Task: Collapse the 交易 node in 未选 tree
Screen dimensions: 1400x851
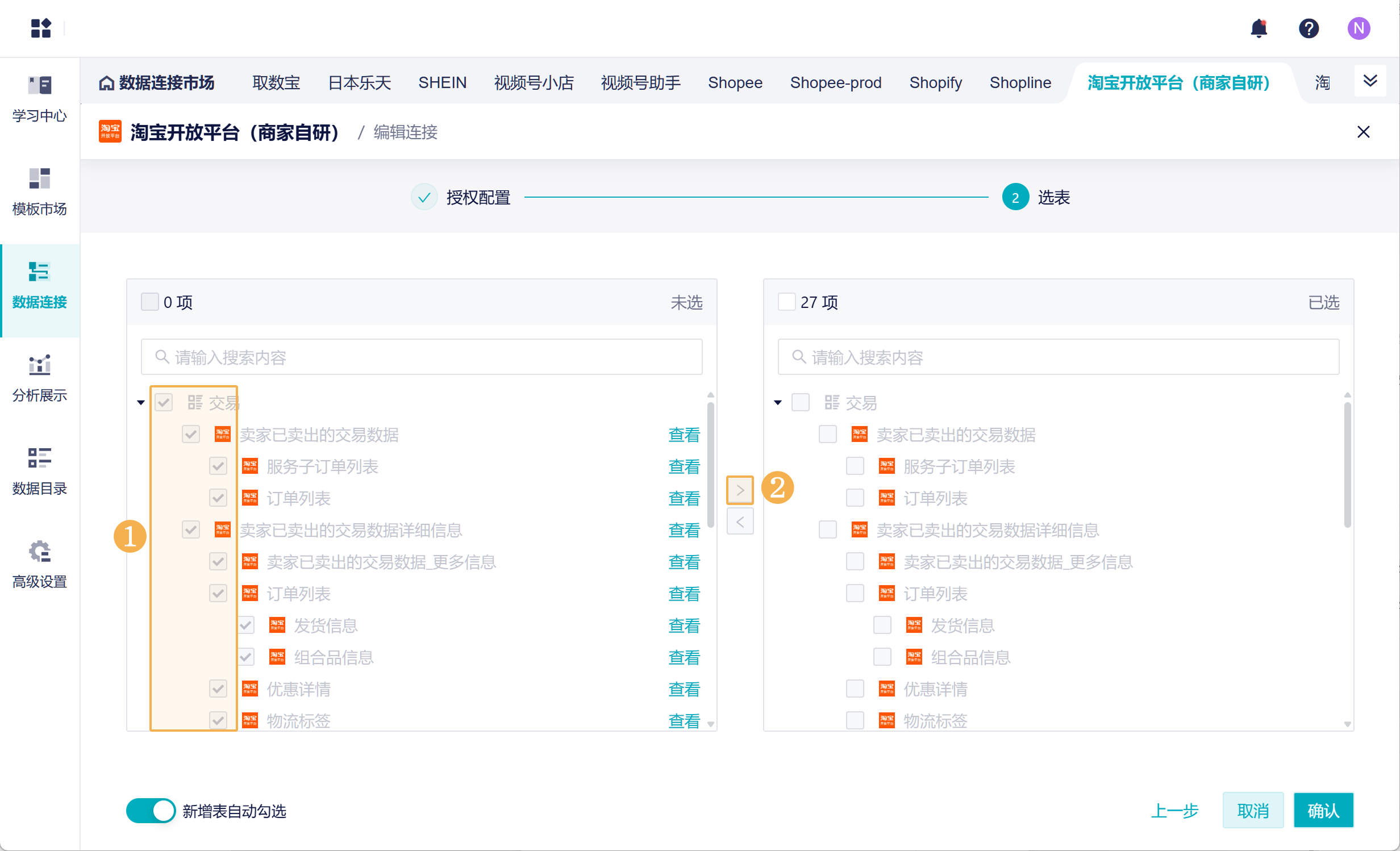Action: pos(141,403)
